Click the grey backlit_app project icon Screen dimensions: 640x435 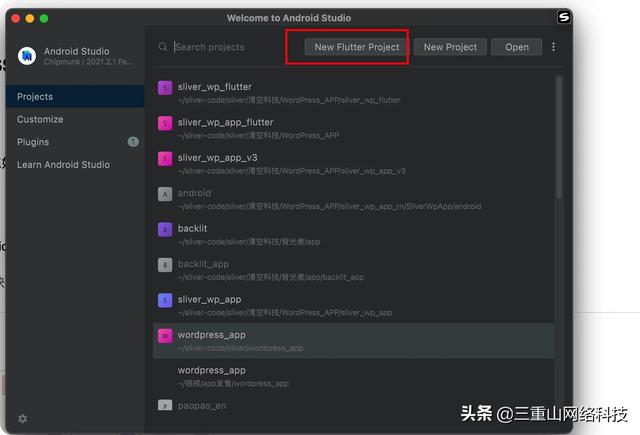click(x=165, y=265)
